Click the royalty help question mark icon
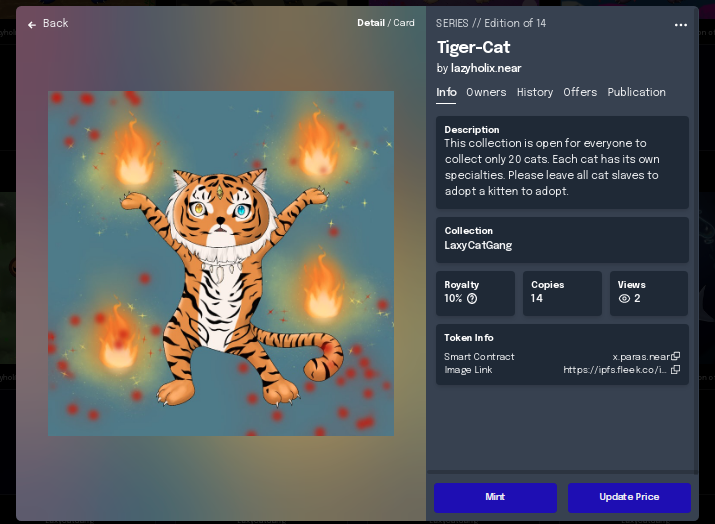 (x=472, y=299)
